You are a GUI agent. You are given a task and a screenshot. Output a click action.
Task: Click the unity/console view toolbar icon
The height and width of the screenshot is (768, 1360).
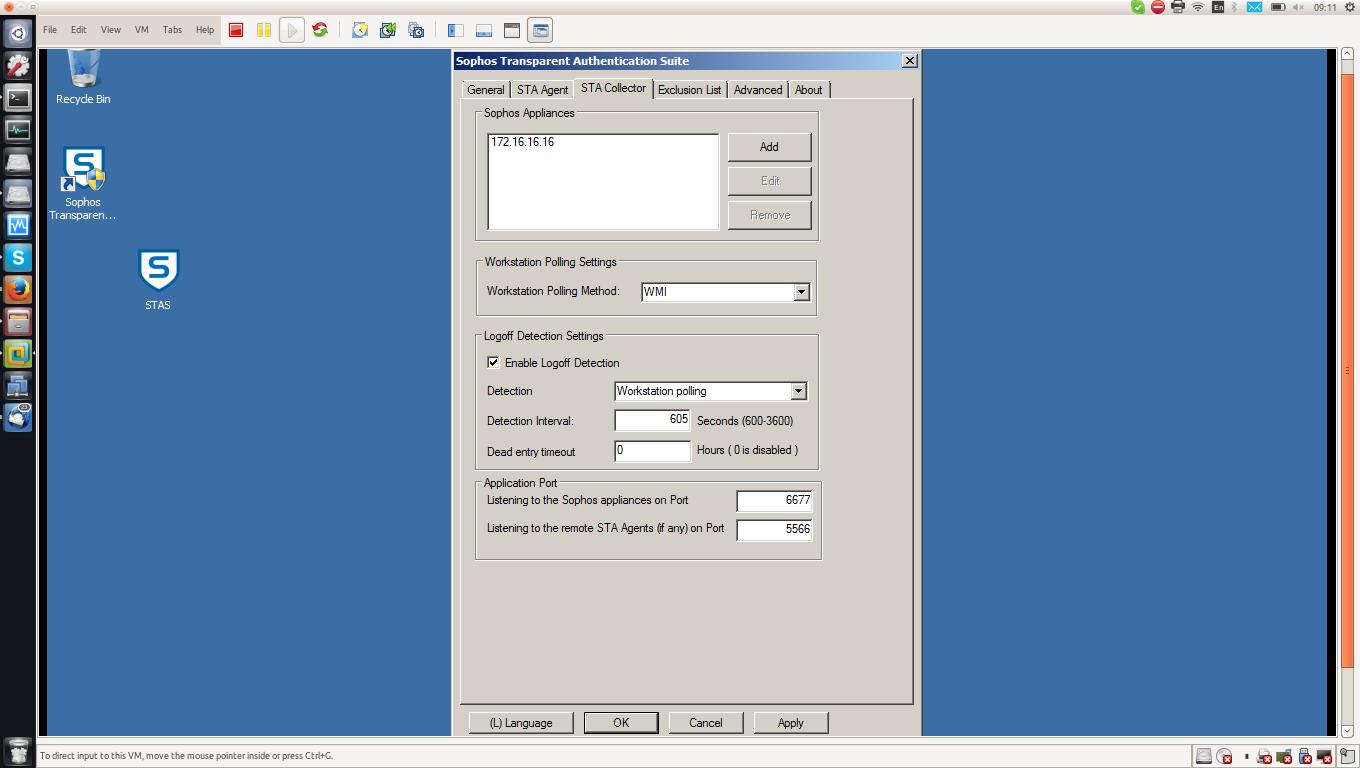tap(540, 30)
